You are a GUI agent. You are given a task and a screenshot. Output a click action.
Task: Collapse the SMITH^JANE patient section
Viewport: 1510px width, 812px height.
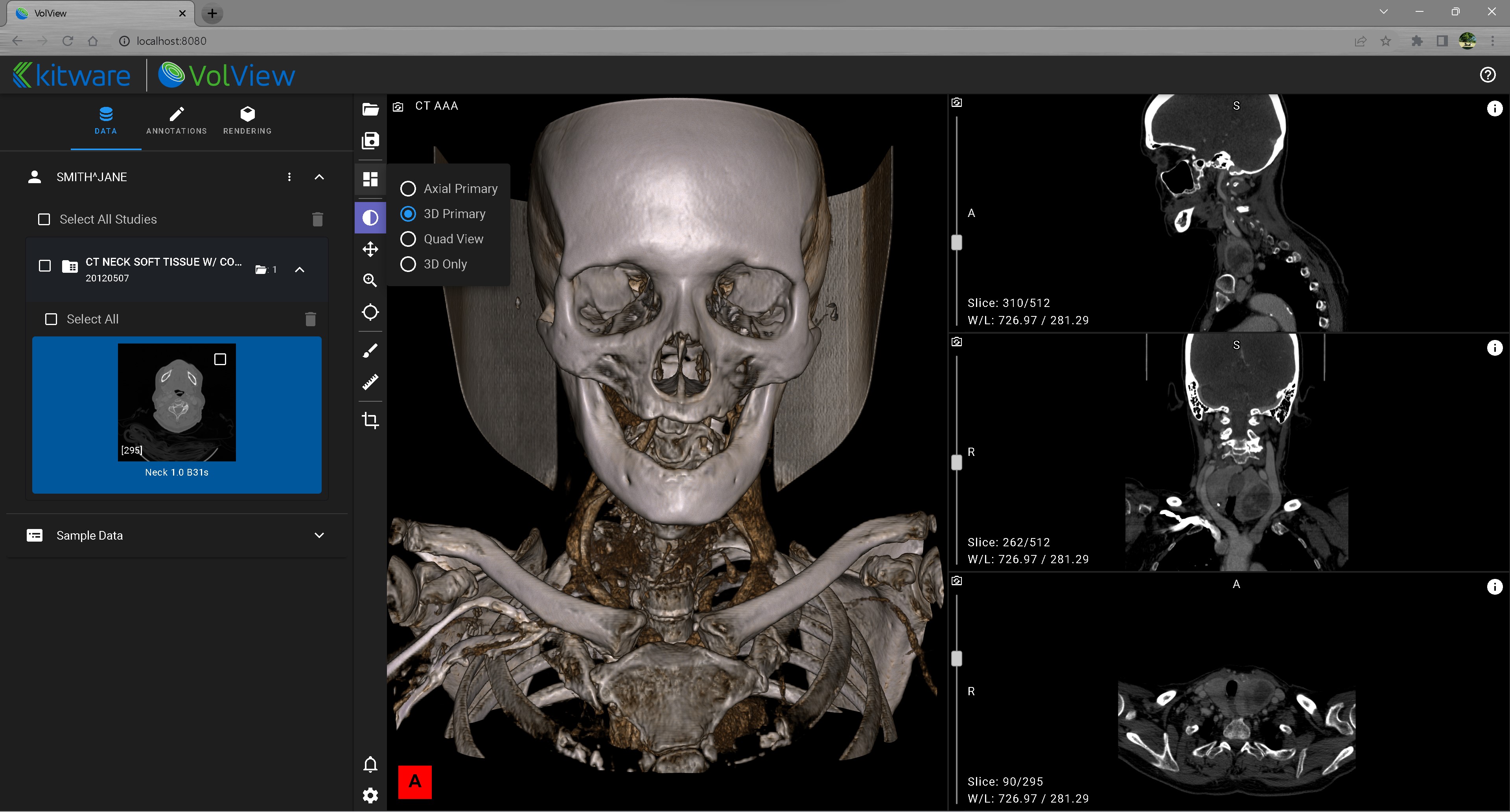(x=319, y=177)
